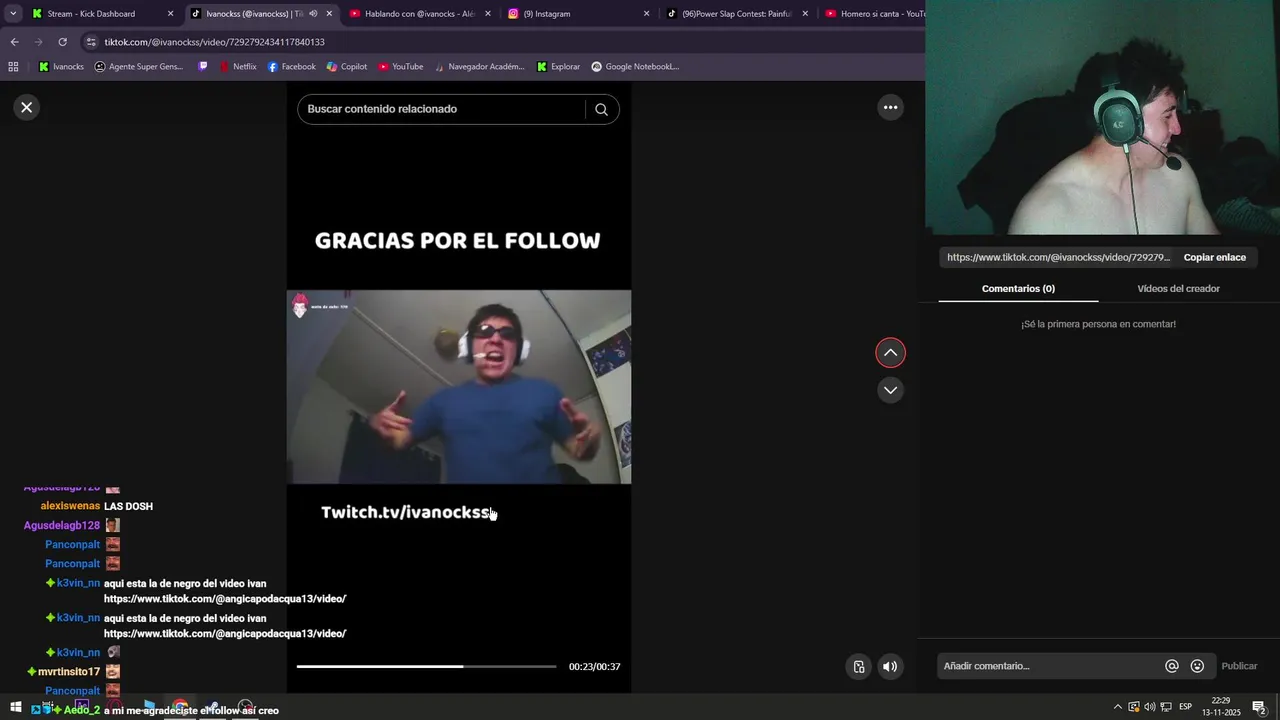Switch to the 'Homero si canta' tab
Screen dimensions: 1280x720
click(x=874, y=14)
